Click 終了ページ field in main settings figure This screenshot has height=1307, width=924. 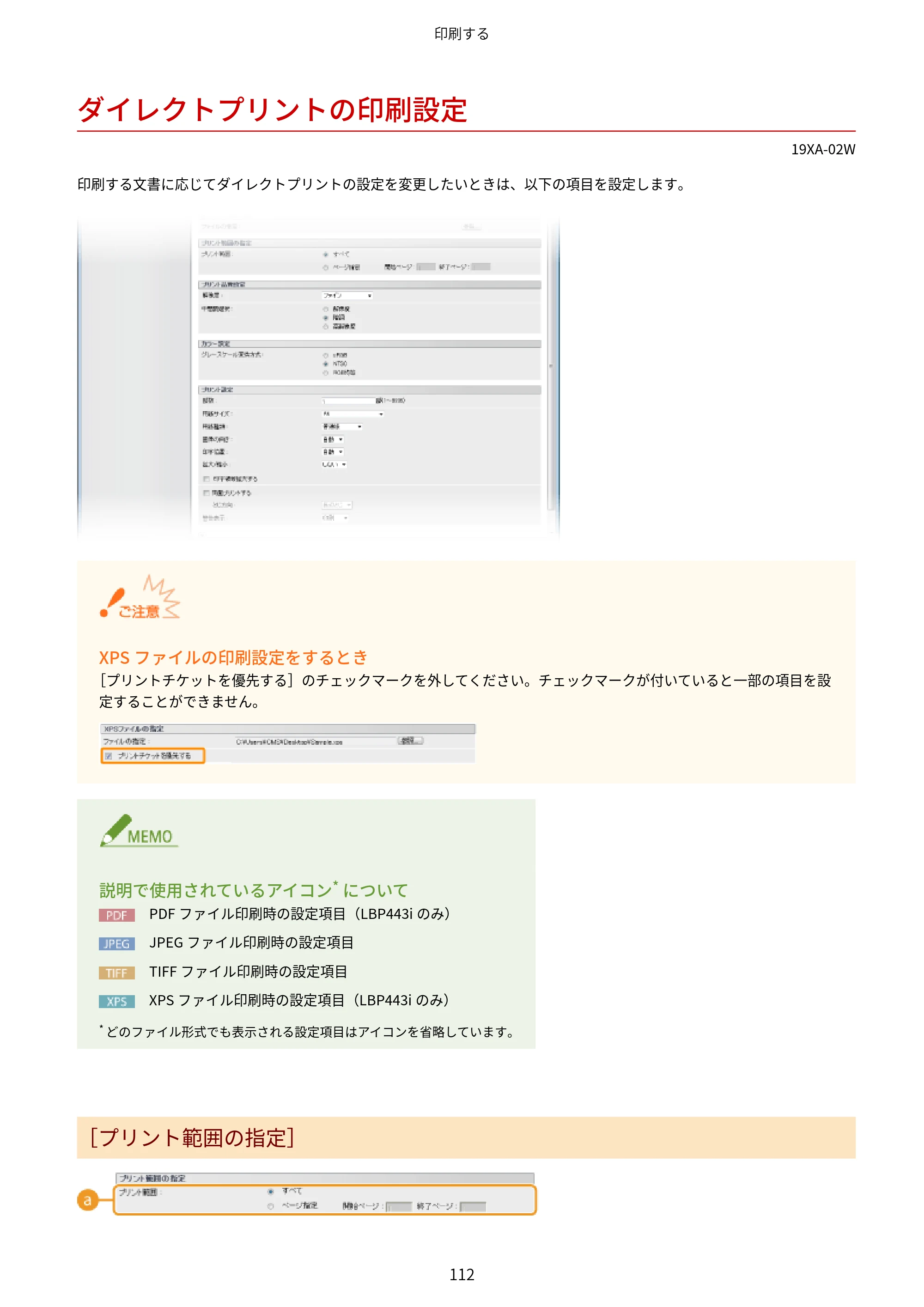click(x=481, y=267)
